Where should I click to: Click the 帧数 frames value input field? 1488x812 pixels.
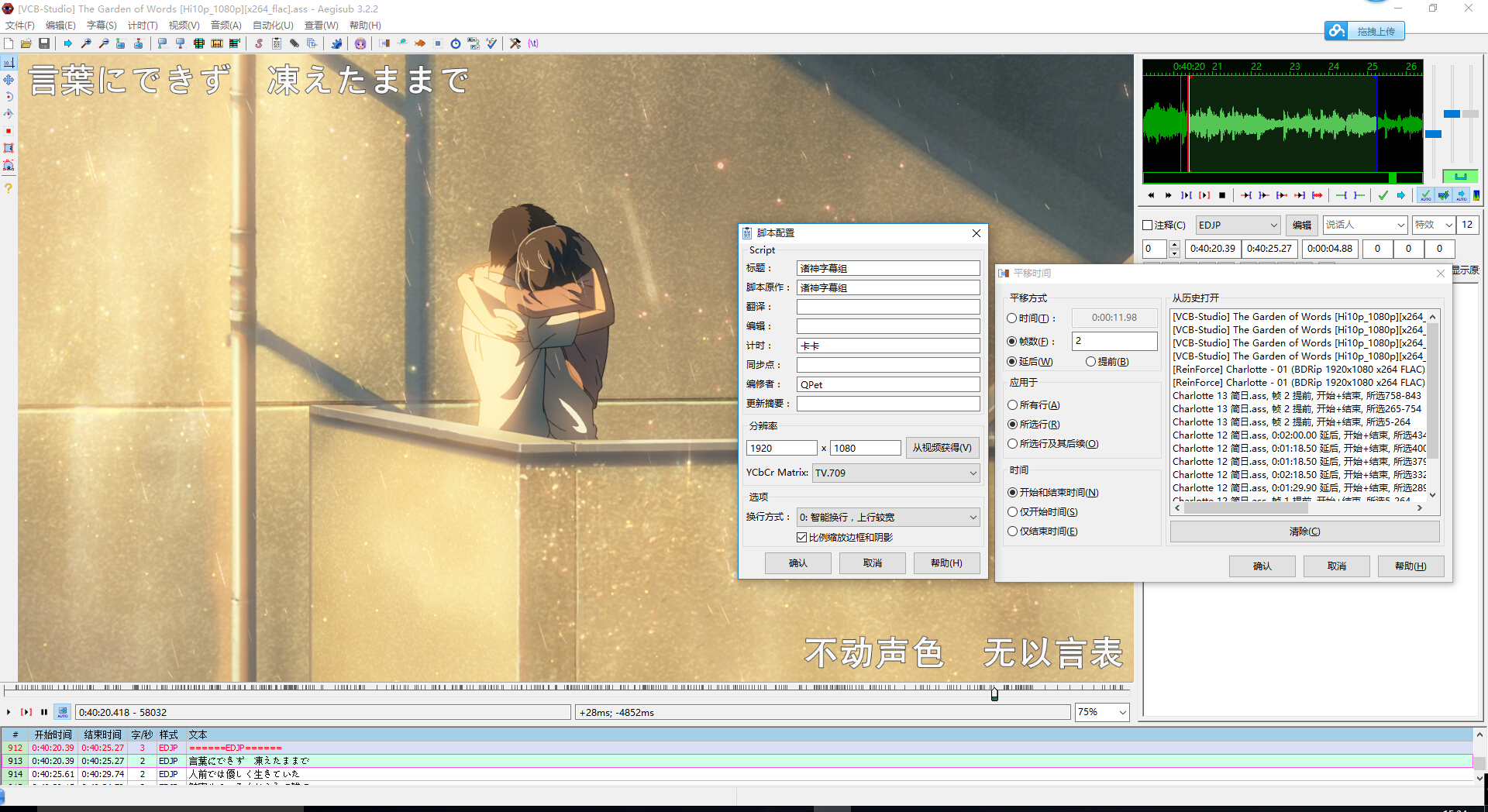click(x=1114, y=341)
